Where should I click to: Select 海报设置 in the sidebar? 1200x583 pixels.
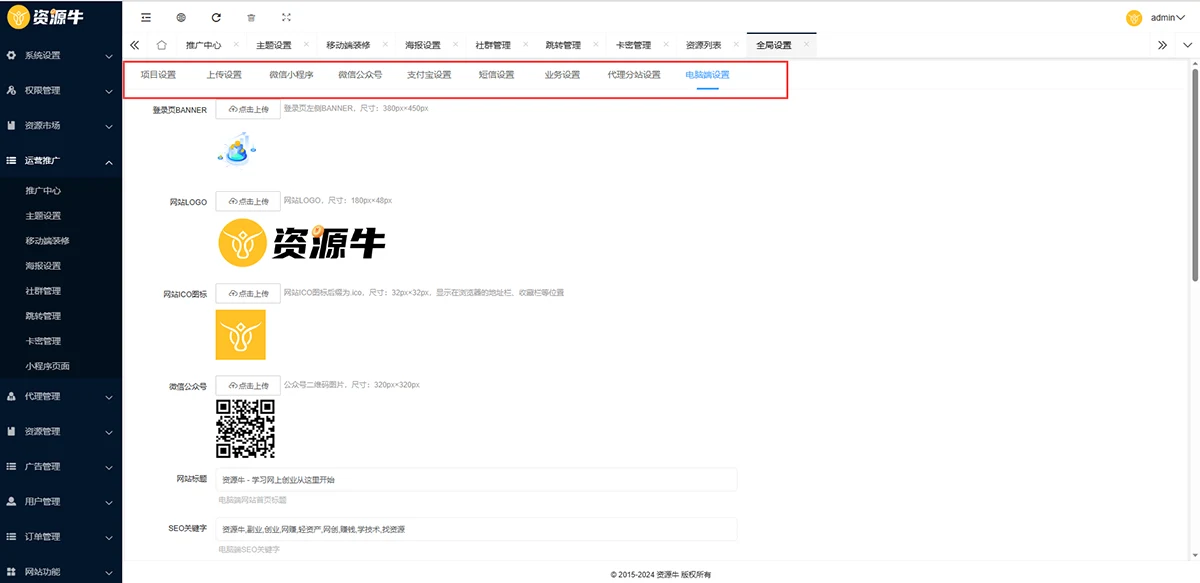(x=43, y=266)
